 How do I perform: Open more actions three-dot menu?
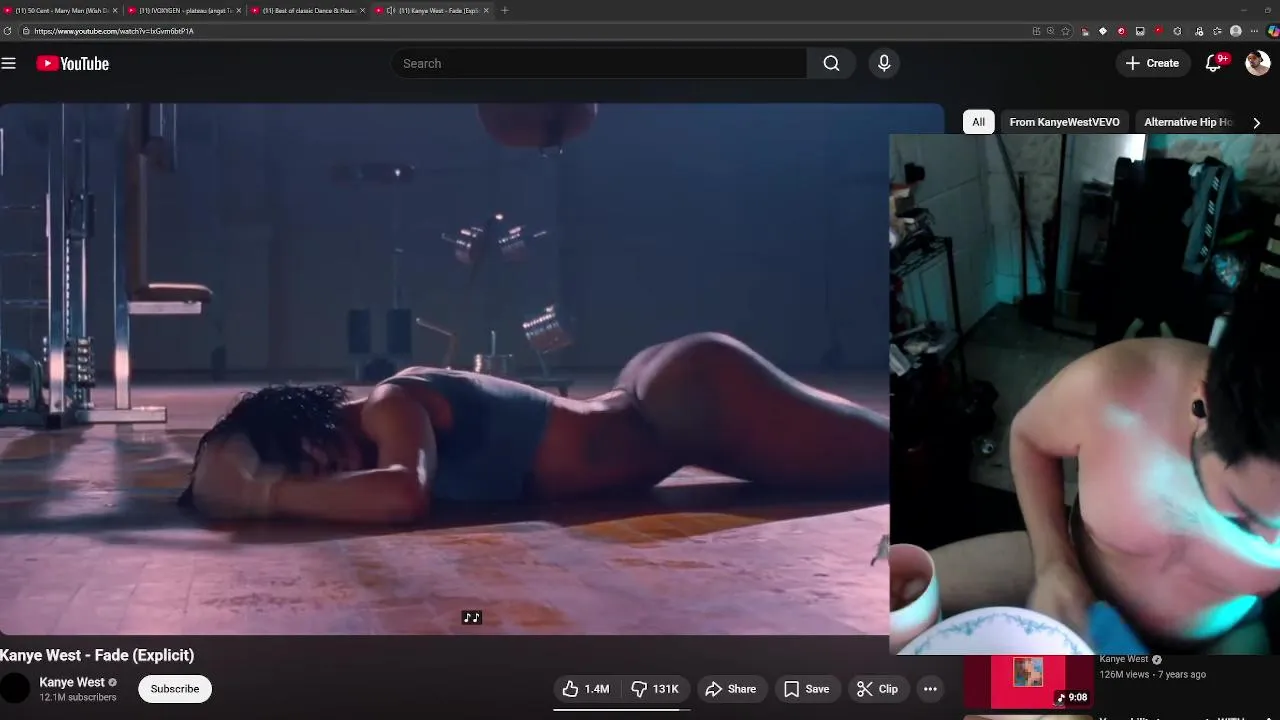(x=930, y=689)
